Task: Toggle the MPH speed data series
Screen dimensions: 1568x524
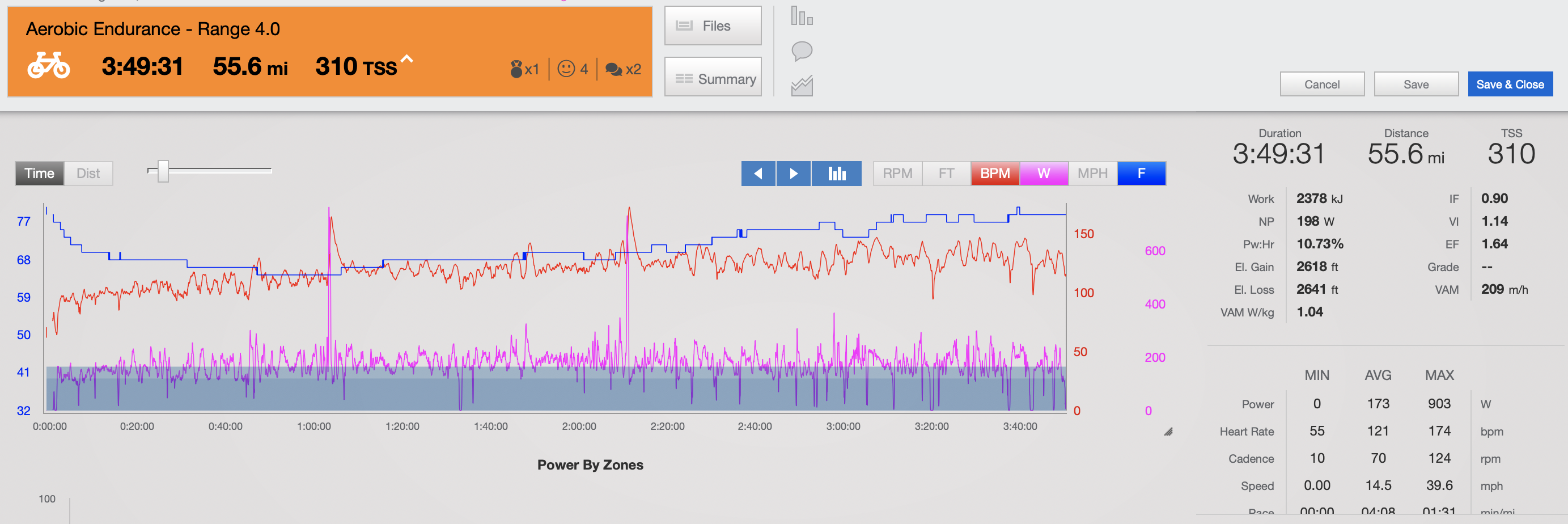Action: pos(1092,174)
